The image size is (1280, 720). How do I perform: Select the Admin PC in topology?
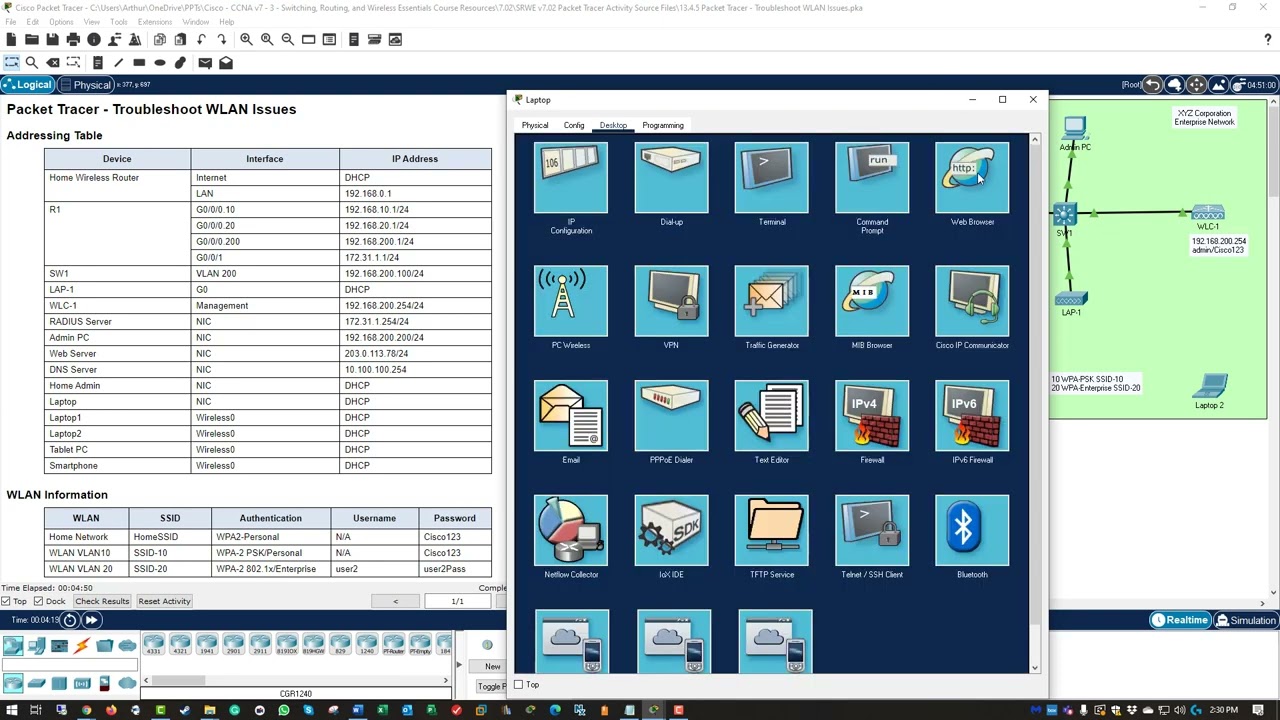[1075, 128]
